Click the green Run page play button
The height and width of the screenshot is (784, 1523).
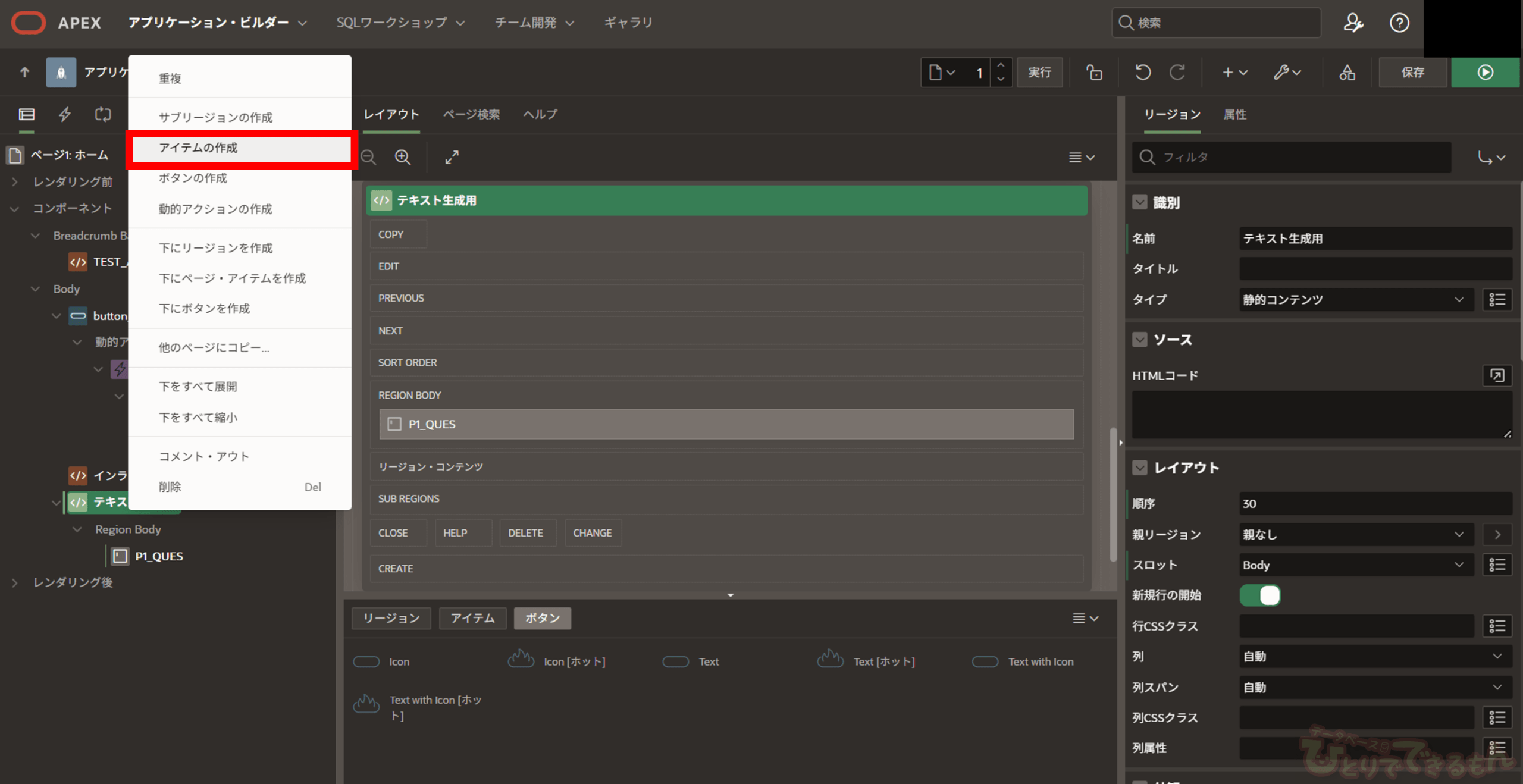point(1485,73)
